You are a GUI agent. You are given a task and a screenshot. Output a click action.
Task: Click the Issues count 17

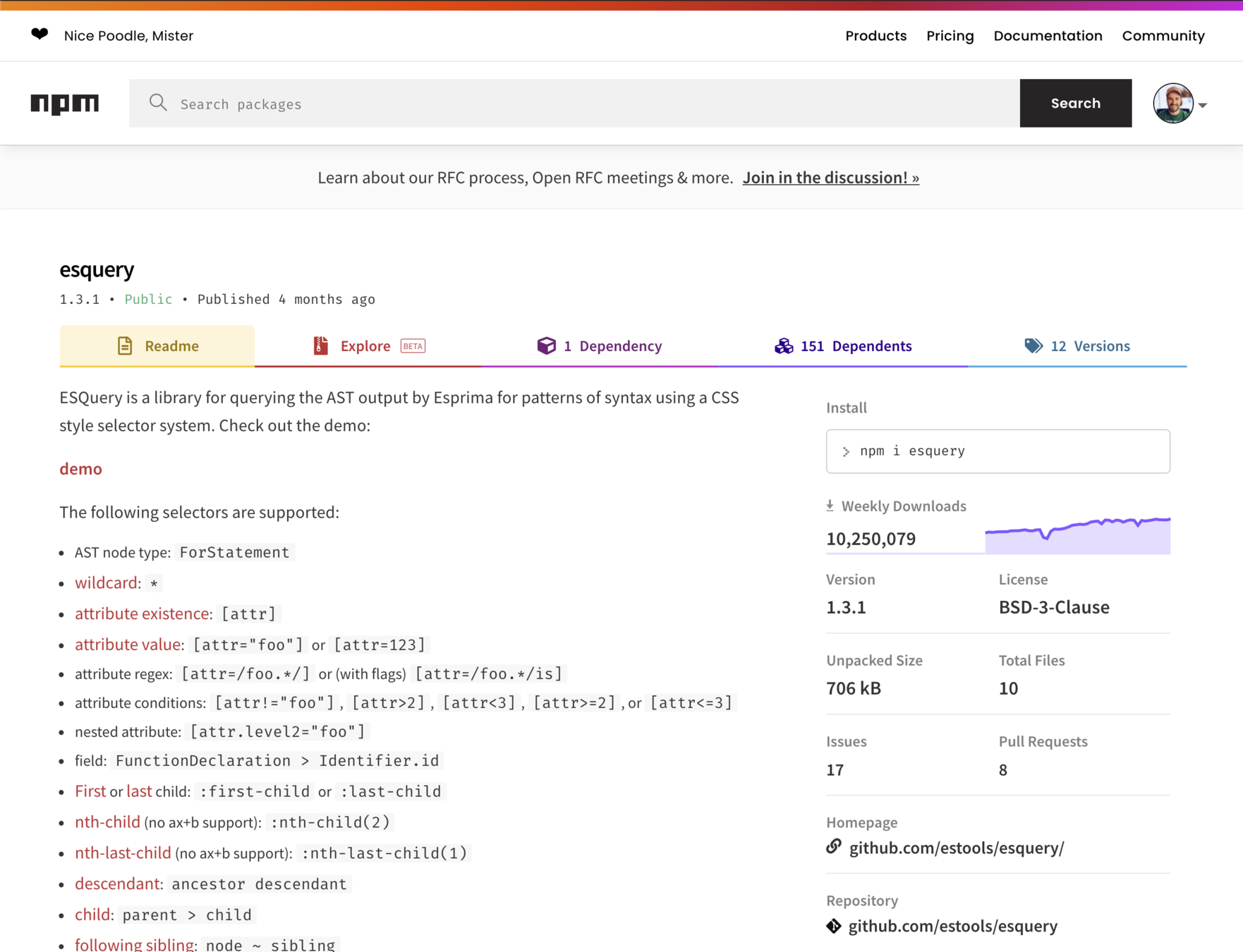click(835, 769)
